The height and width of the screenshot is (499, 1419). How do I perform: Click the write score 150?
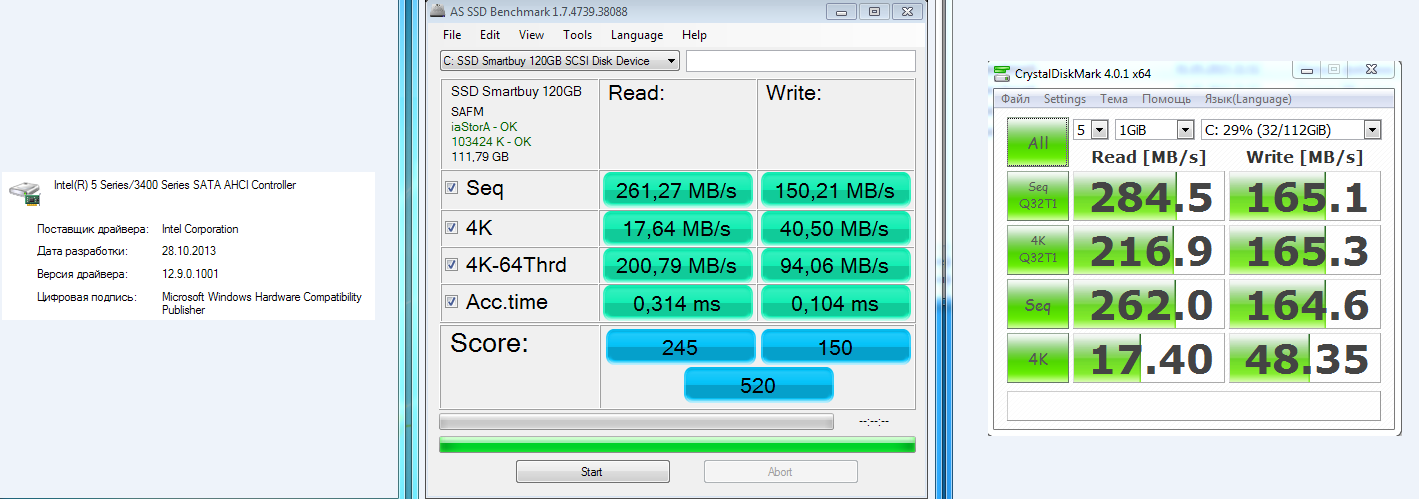tap(835, 347)
